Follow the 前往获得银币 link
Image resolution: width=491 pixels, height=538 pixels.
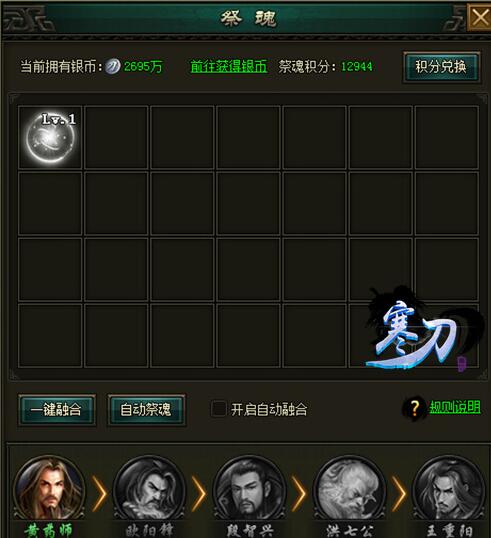click(x=229, y=67)
